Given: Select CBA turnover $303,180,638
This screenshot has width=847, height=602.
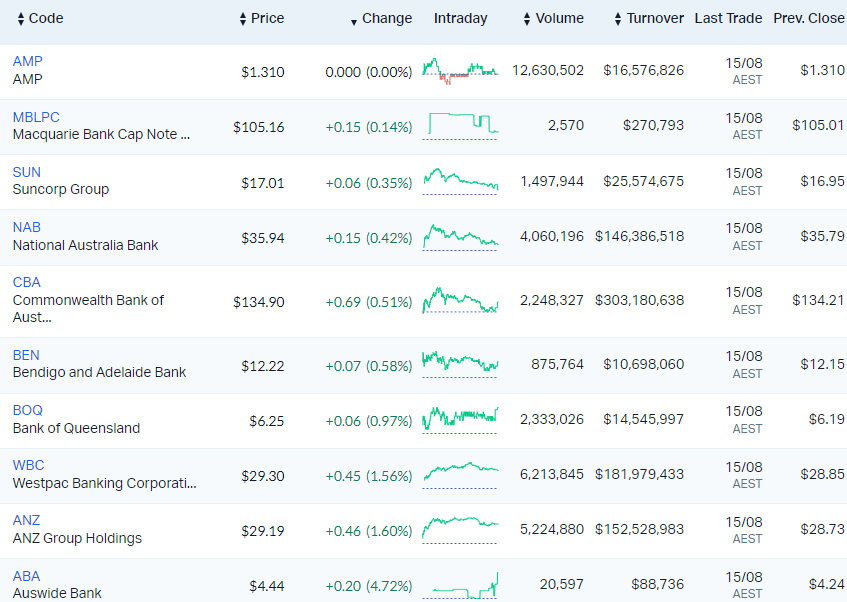Looking at the screenshot, I should tap(640, 300).
